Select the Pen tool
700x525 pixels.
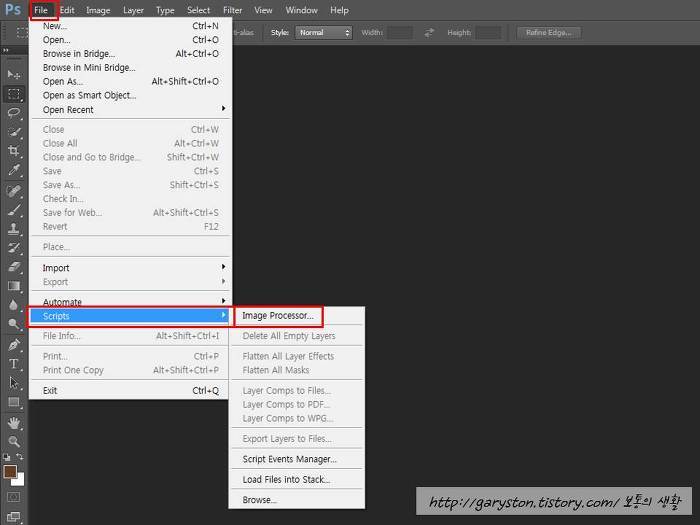14,345
